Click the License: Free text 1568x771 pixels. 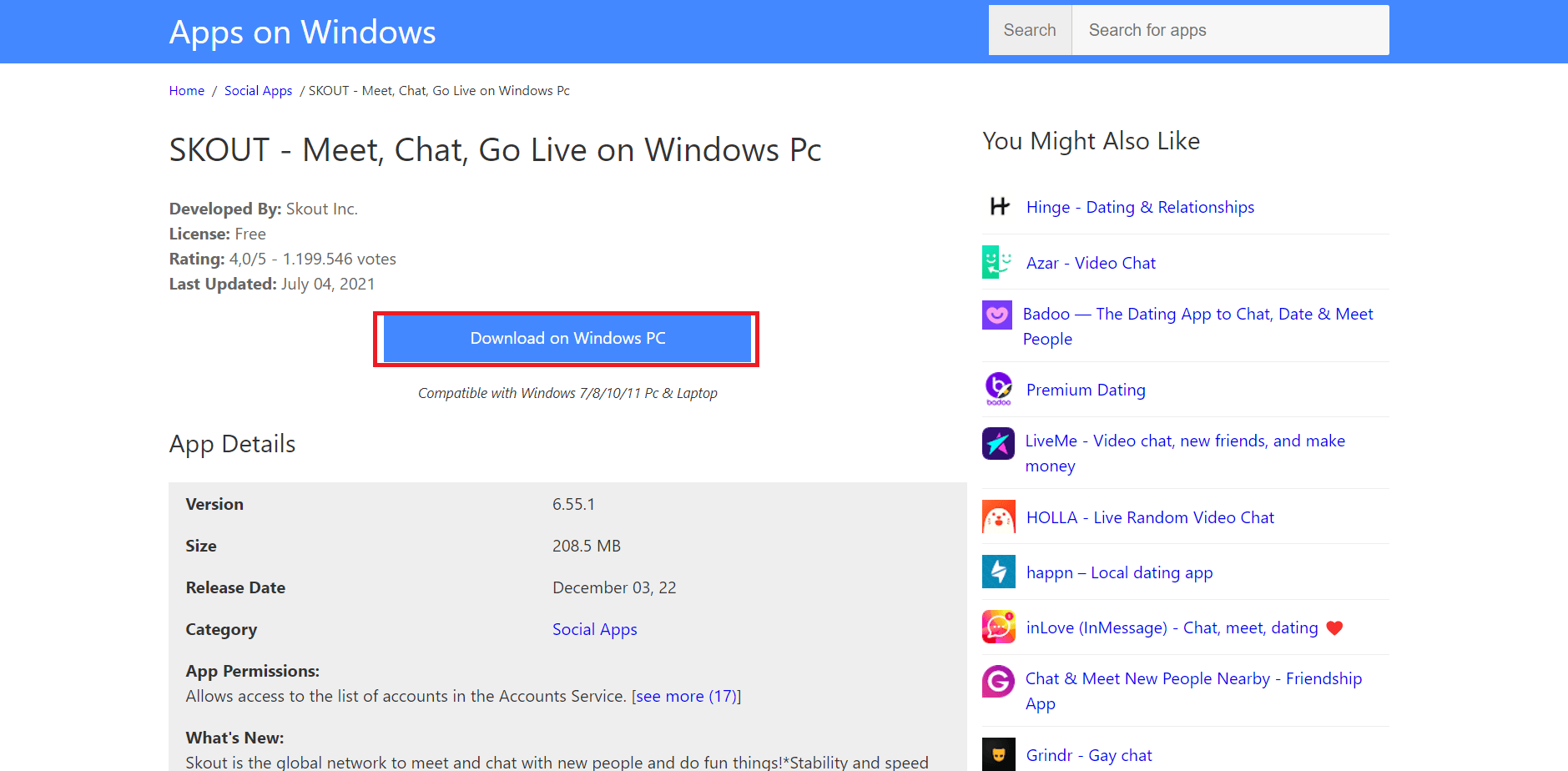coord(218,234)
